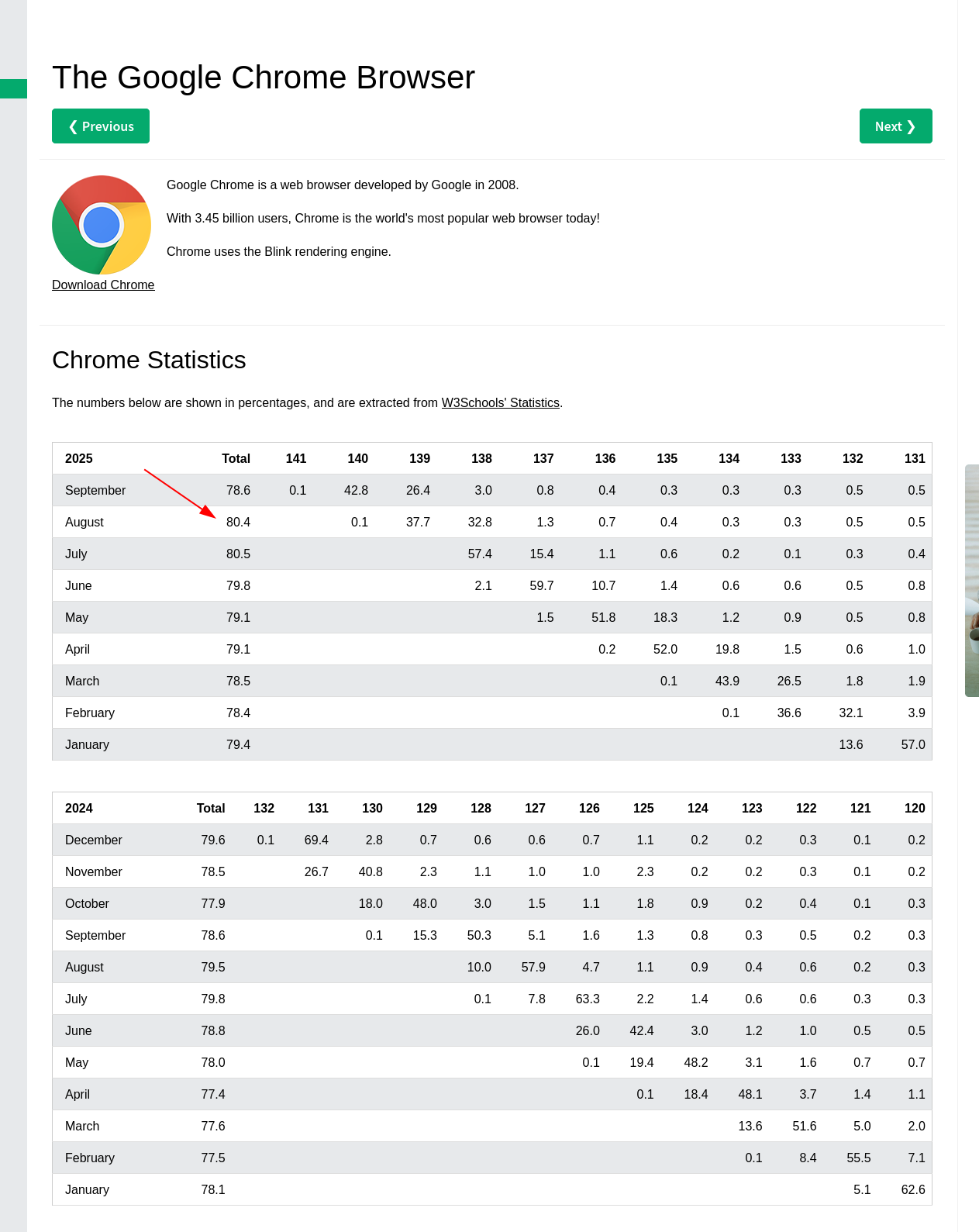Click the left chevron icon in the Previous button
979x1232 pixels.
(x=74, y=126)
